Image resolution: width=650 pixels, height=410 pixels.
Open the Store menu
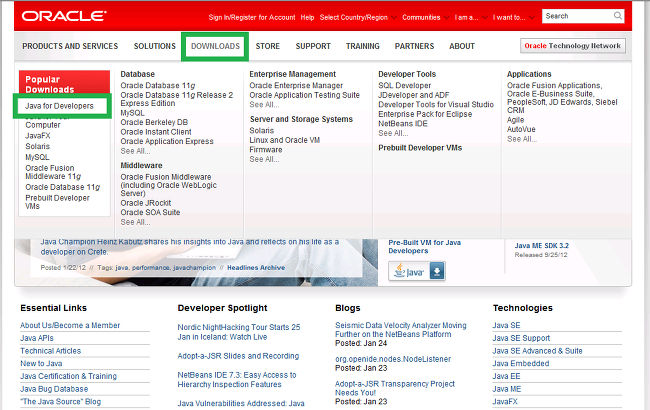pos(267,46)
